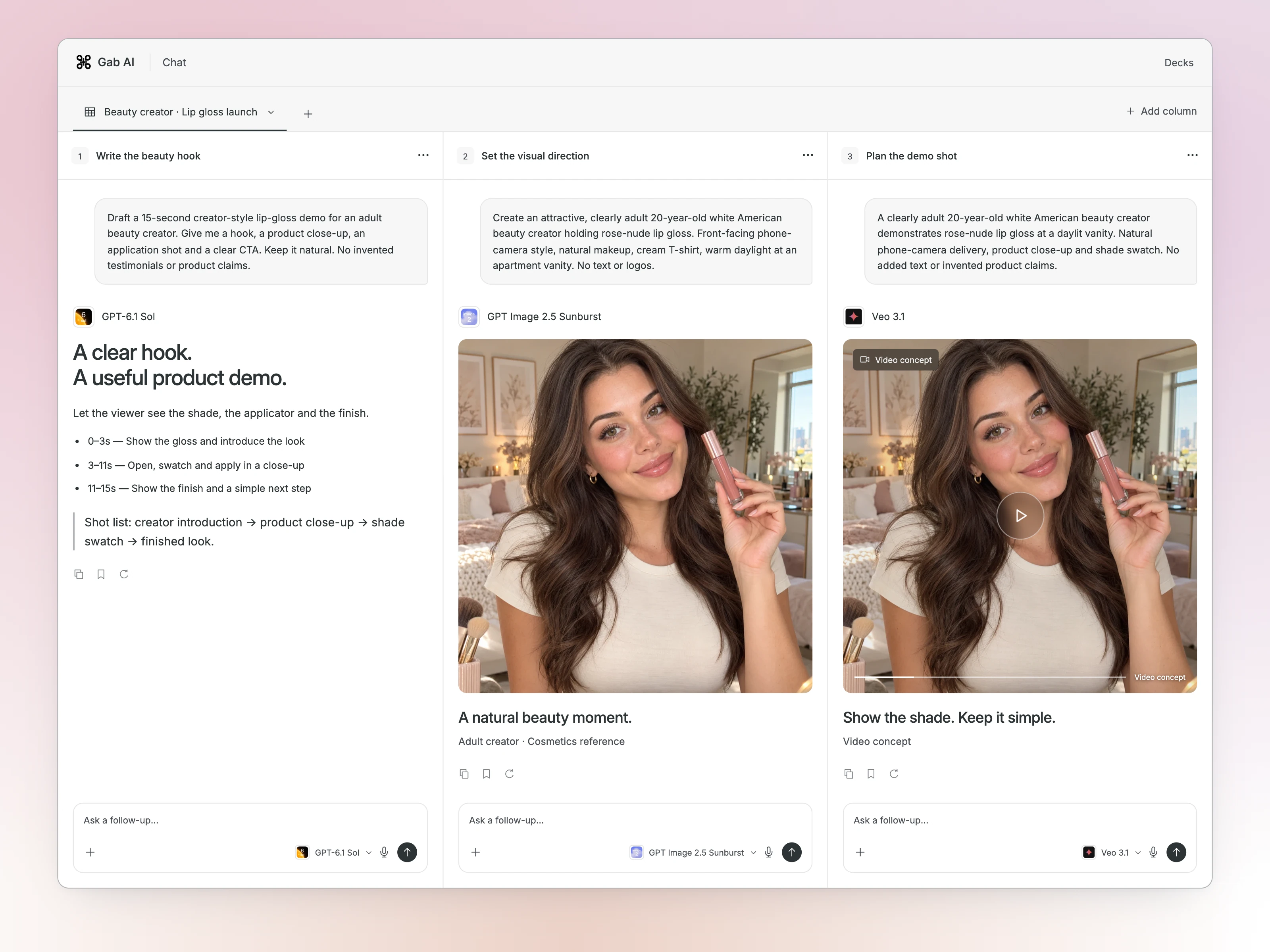Open options for Set the visual direction
Viewport: 1270px width, 952px height.
click(808, 155)
